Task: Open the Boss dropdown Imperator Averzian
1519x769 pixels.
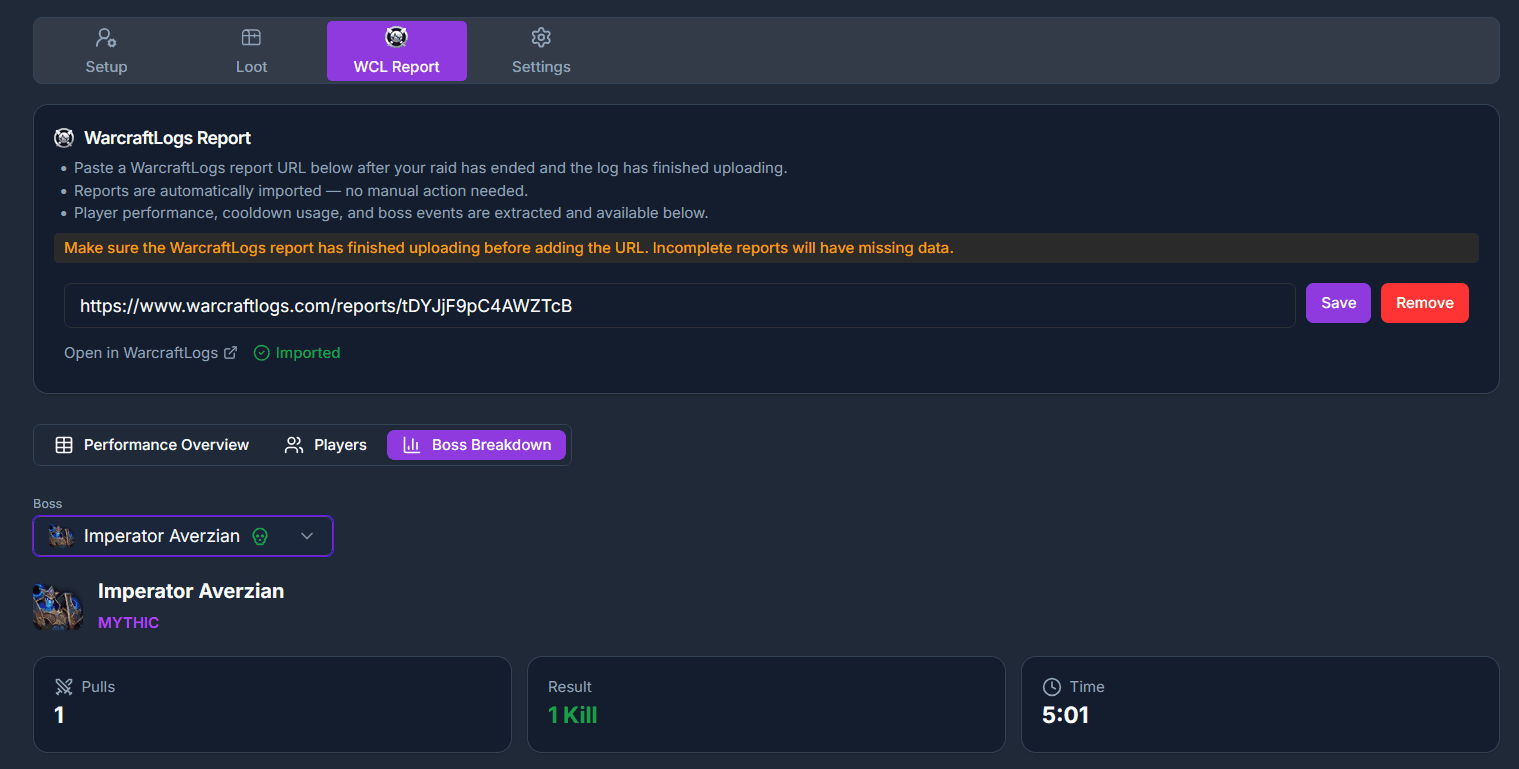Action: point(183,536)
